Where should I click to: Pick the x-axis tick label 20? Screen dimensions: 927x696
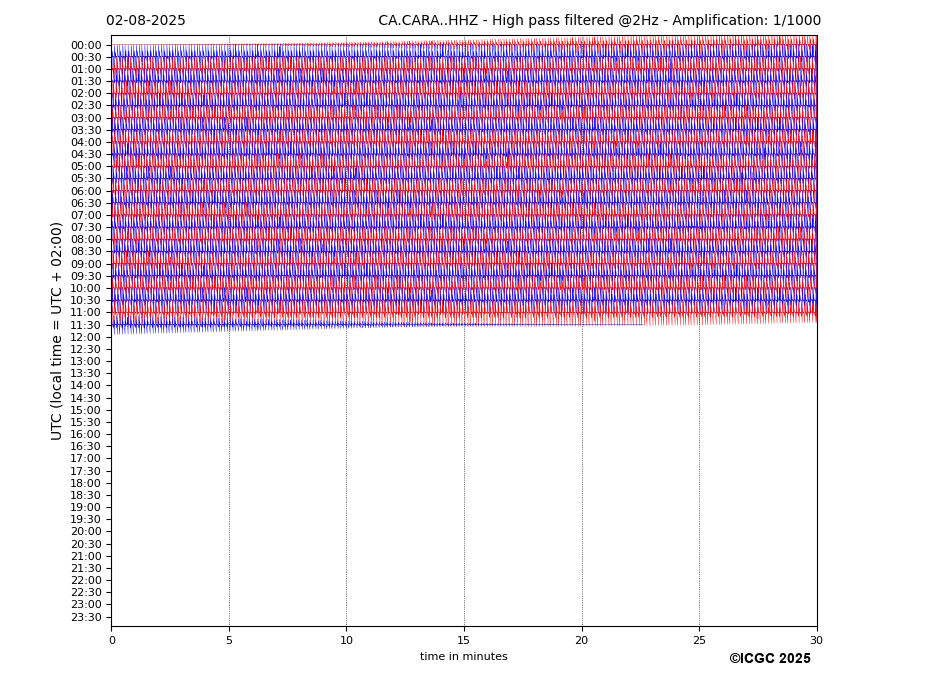pyautogui.click(x=582, y=640)
